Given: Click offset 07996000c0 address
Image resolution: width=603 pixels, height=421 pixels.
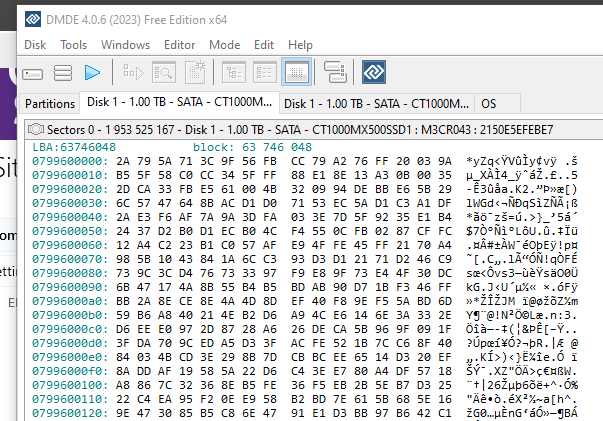Looking at the screenshot, I should click(70, 329).
